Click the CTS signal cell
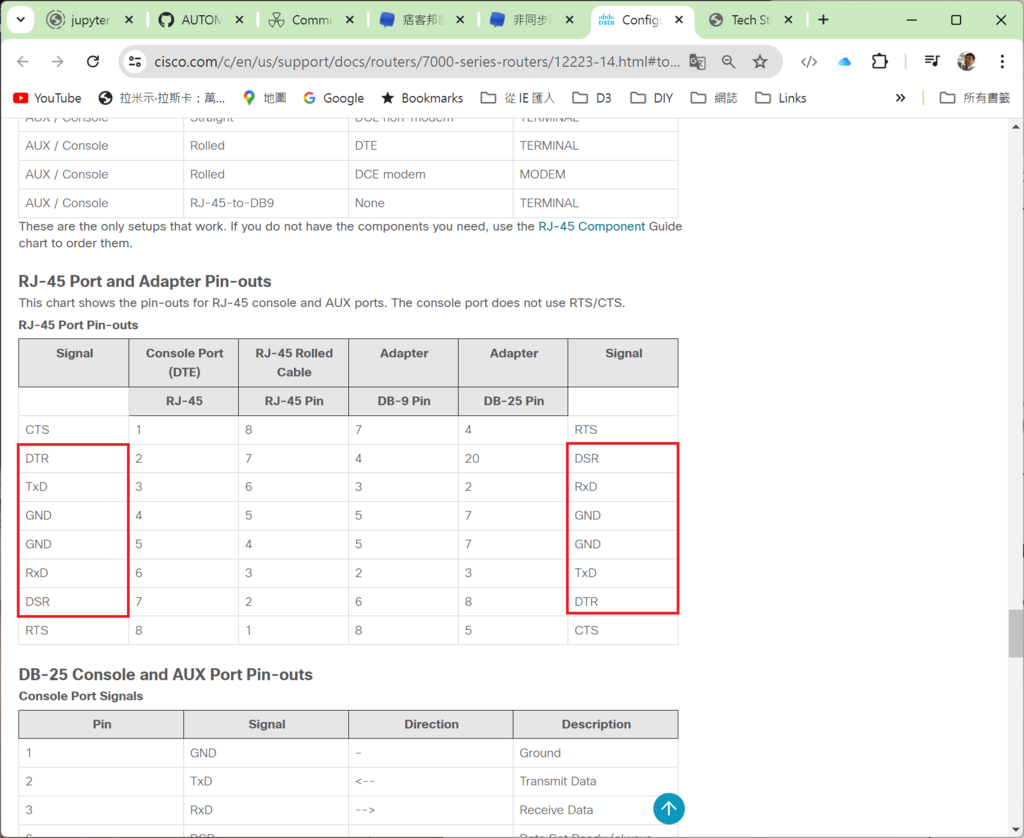The image size is (1024, 838). click(x=74, y=430)
